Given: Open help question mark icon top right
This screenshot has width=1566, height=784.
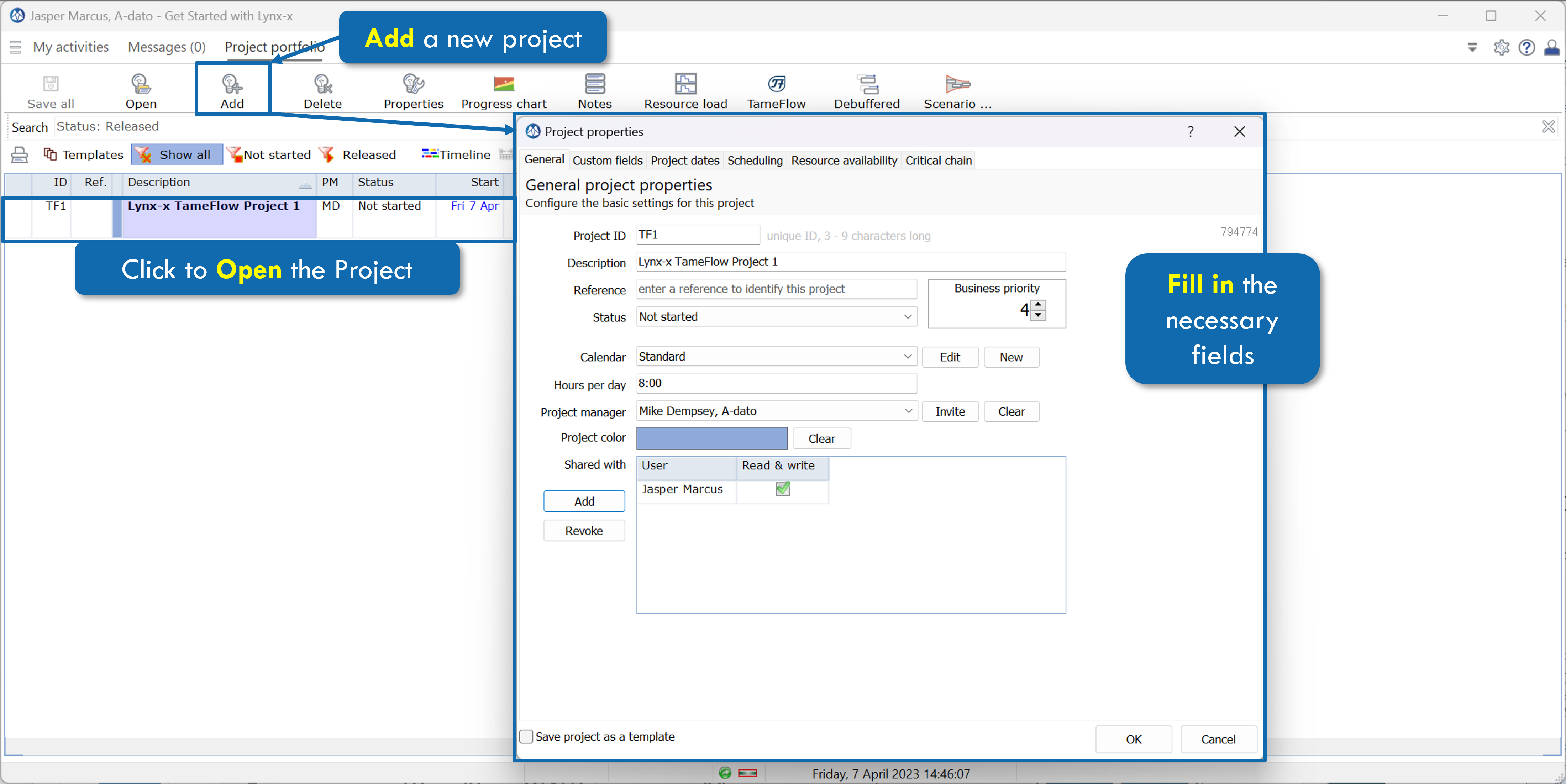Looking at the screenshot, I should coord(1526,47).
